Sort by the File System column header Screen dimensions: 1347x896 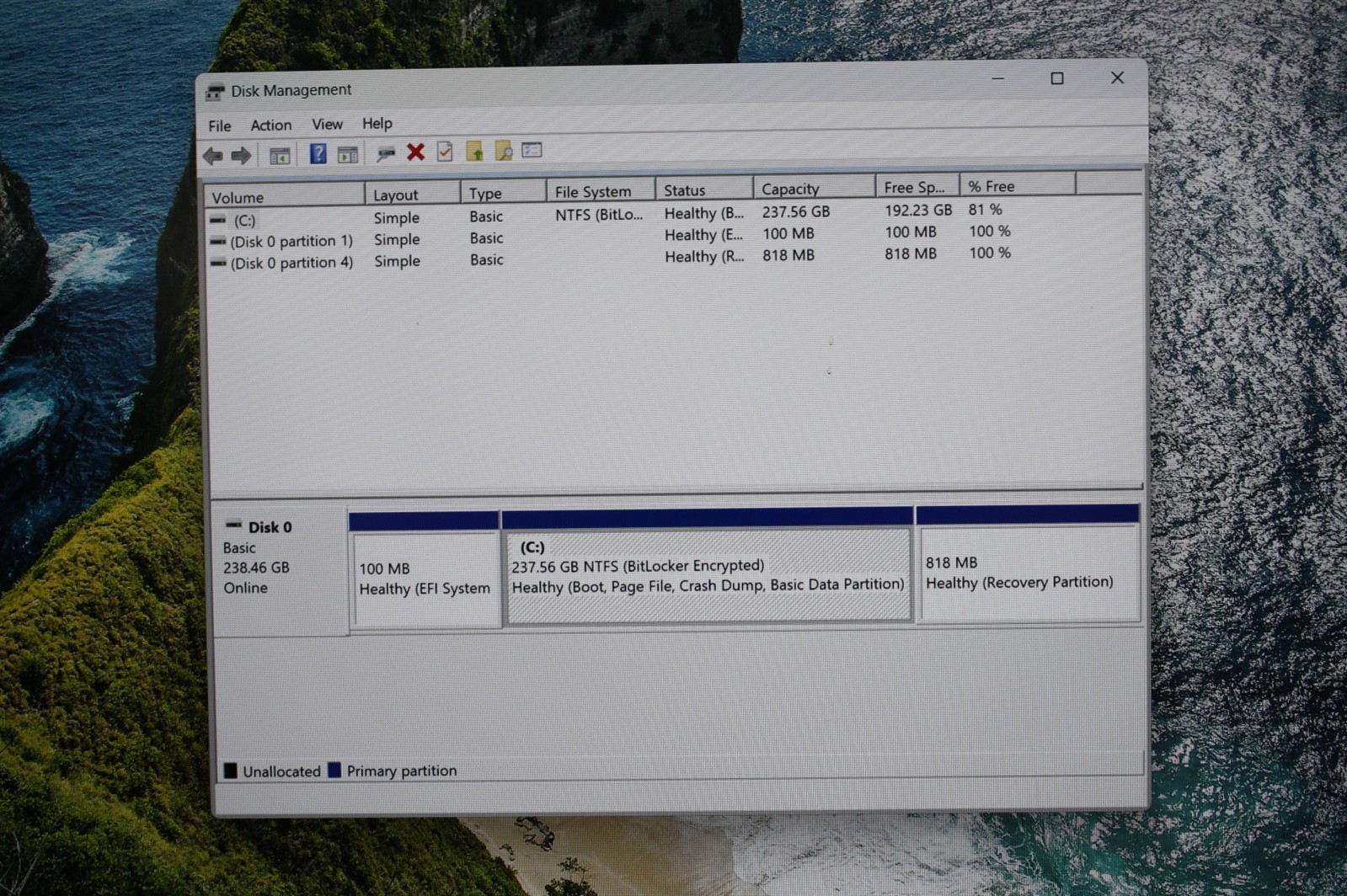601,190
